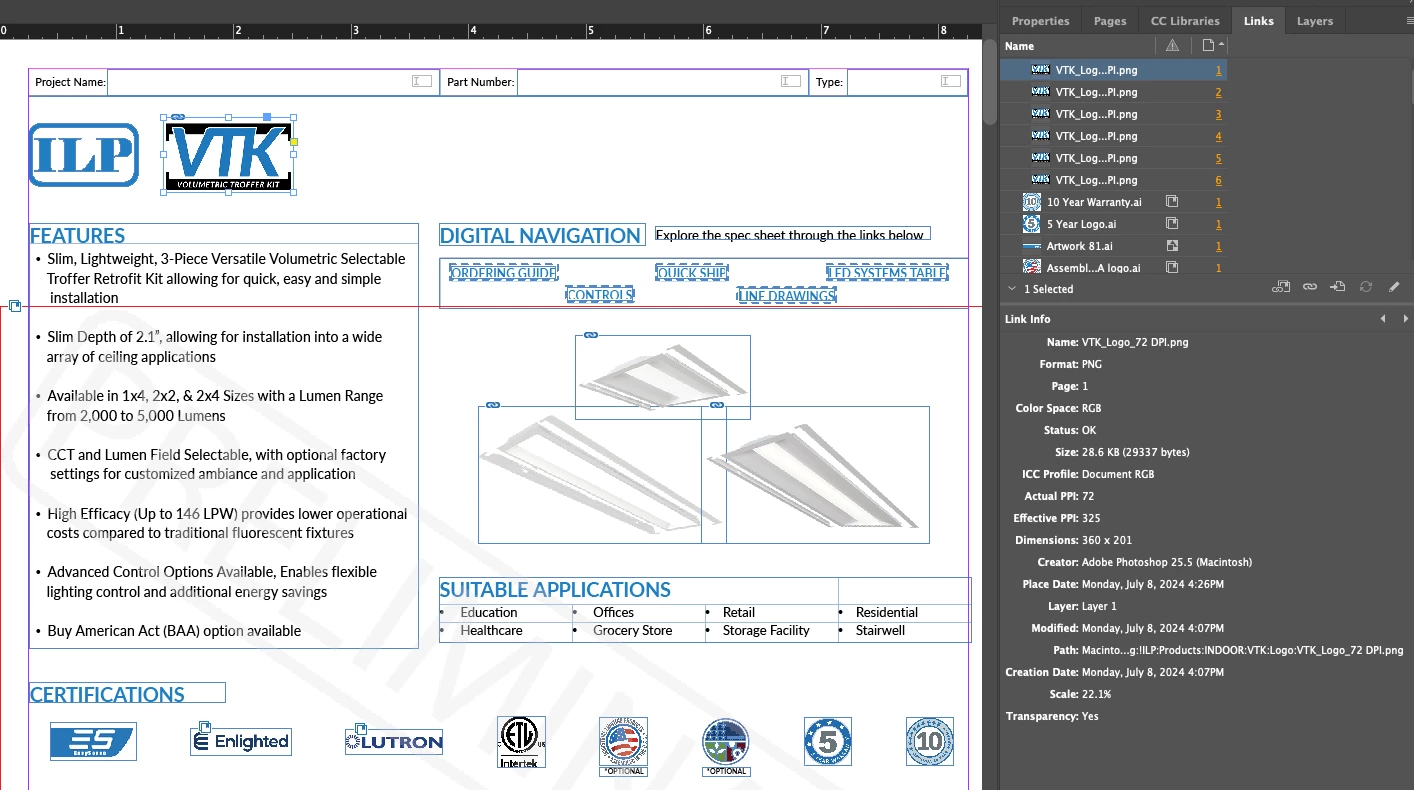Click the QUICK SHIP navigation button

pyautogui.click(x=692, y=273)
